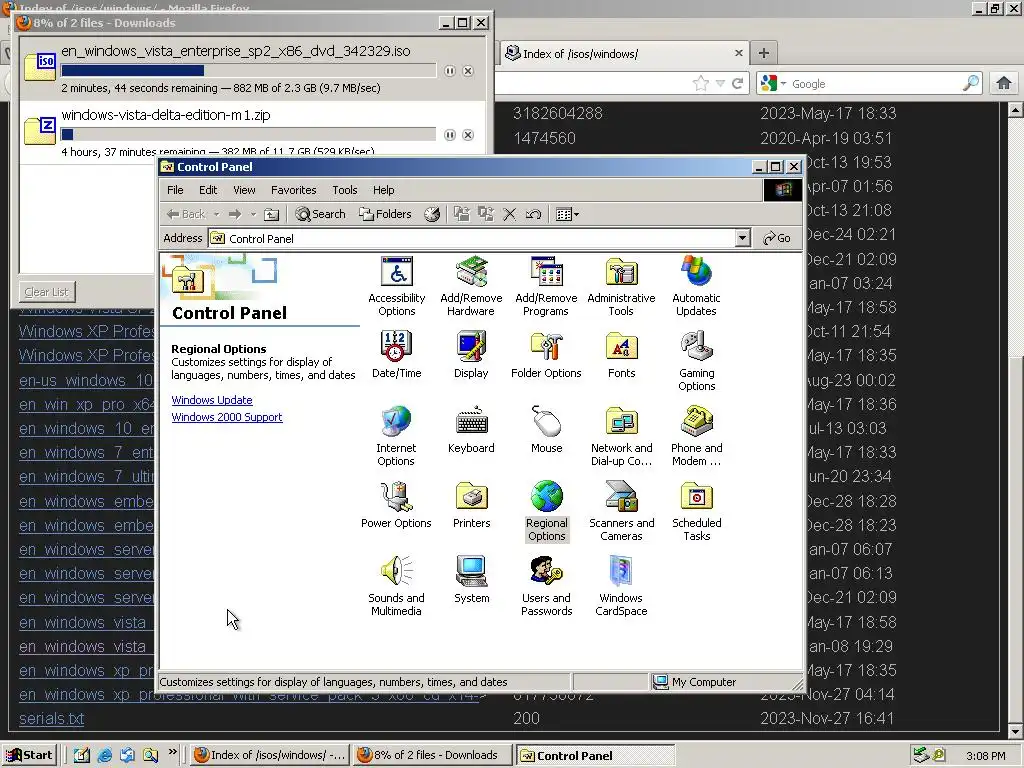Open the Fonts folder icon

click(x=621, y=355)
